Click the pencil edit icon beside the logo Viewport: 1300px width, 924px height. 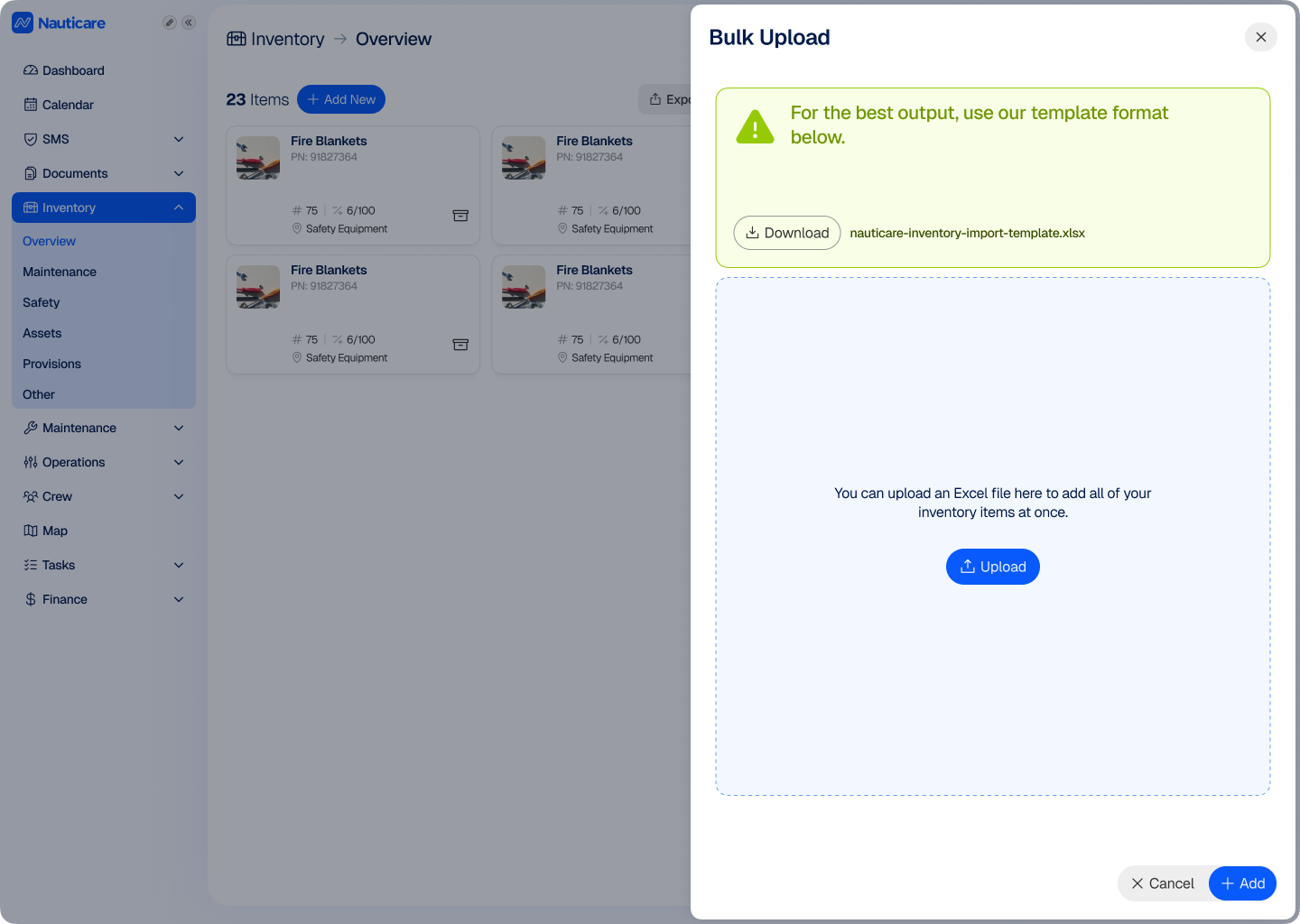pos(169,23)
